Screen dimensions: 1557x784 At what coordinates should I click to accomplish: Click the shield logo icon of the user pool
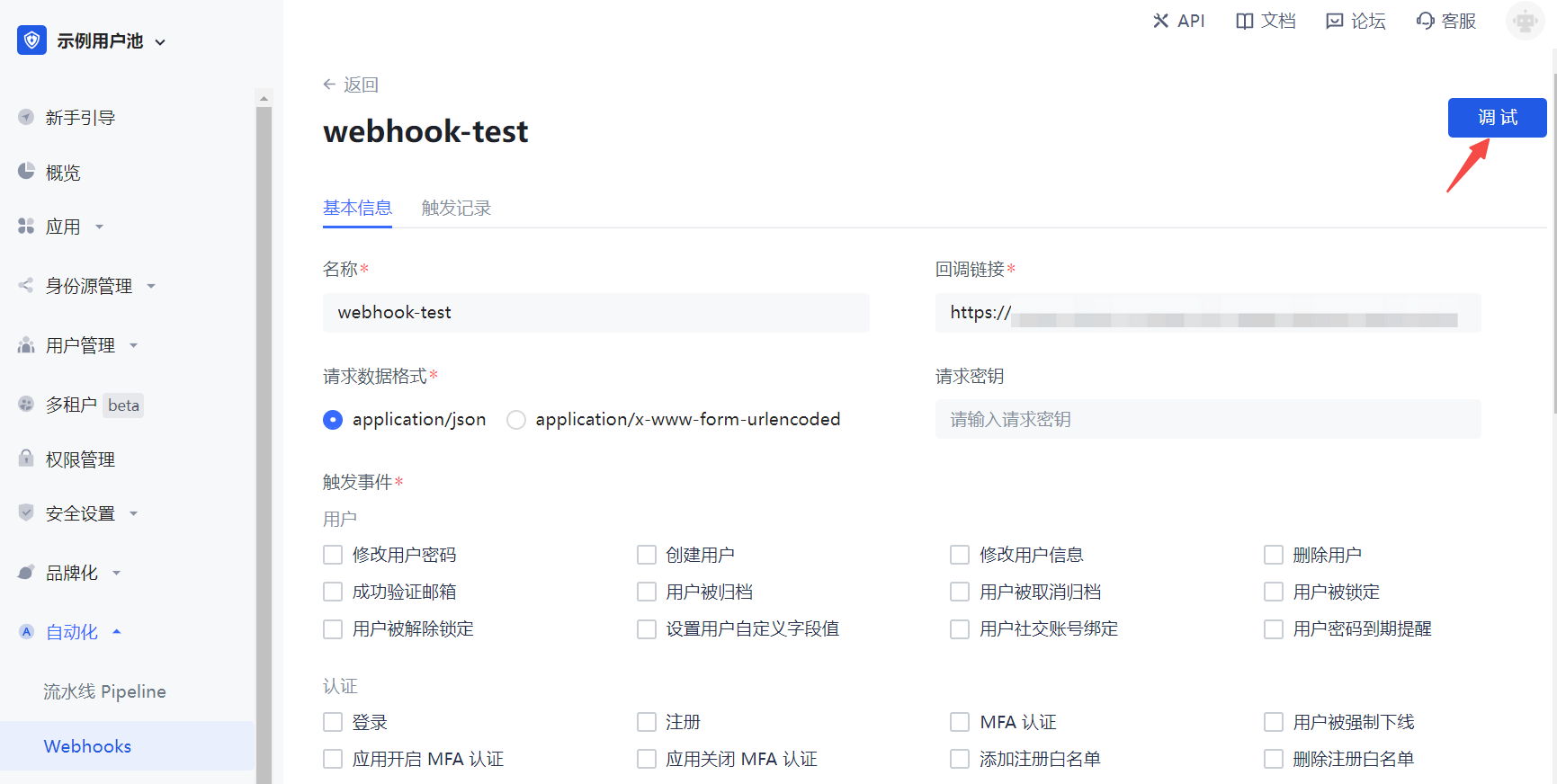(31, 40)
